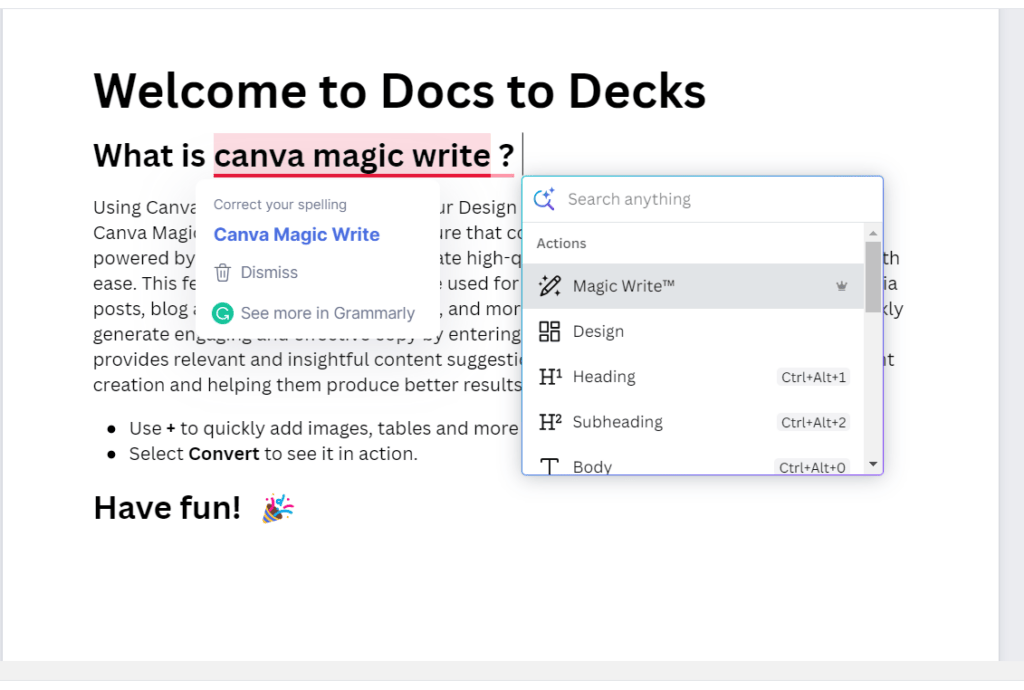
Task: Place cursor in 'Welcome to Docs to Decks' title
Action: pyautogui.click(x=399, y=91)
